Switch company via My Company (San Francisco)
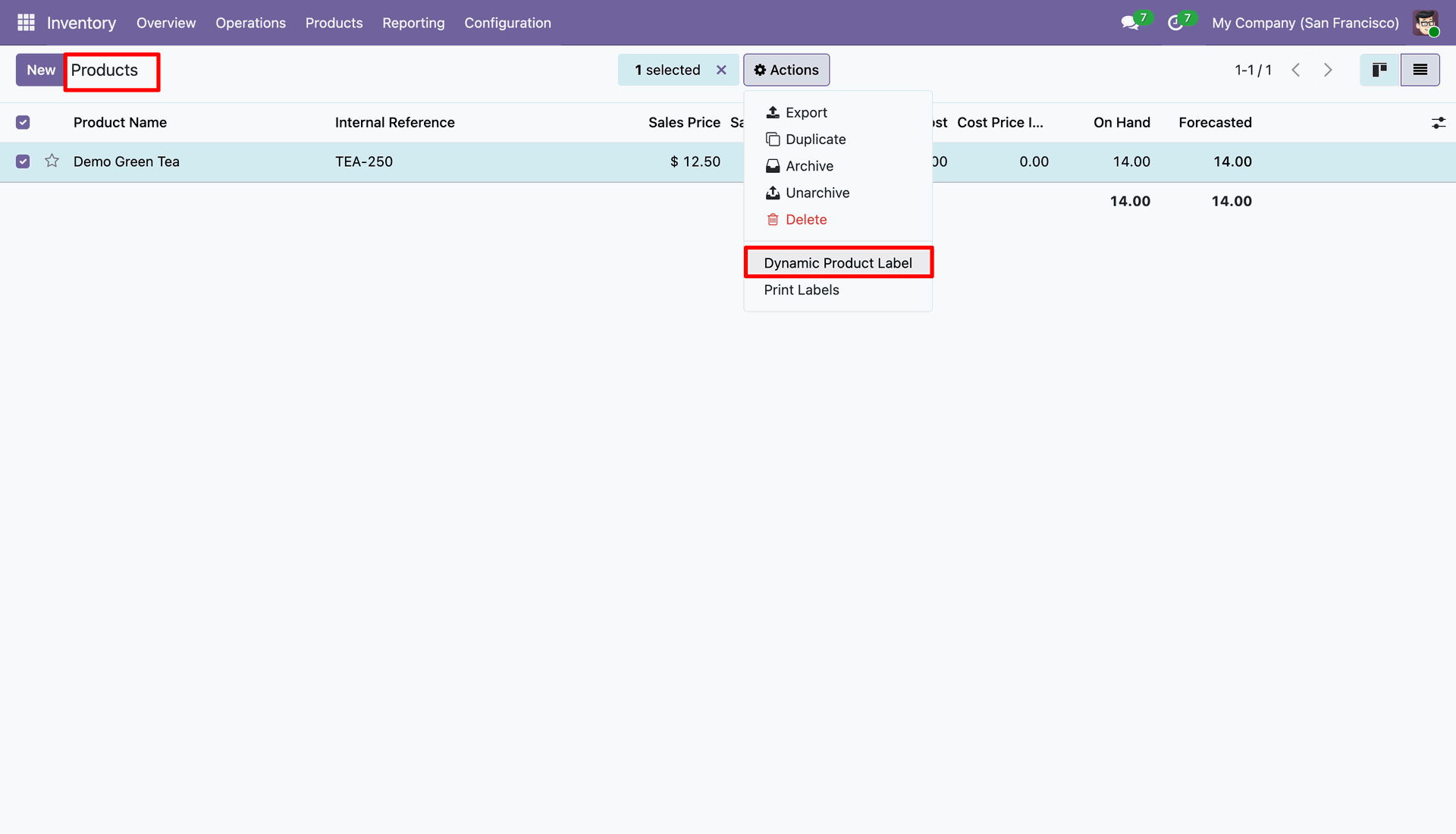The width and height of the screenshot is (1456, 834). pos(1305,23)
